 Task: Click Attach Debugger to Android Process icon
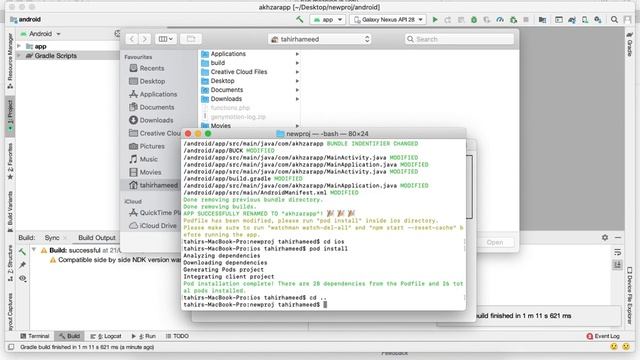coord(513,19)
